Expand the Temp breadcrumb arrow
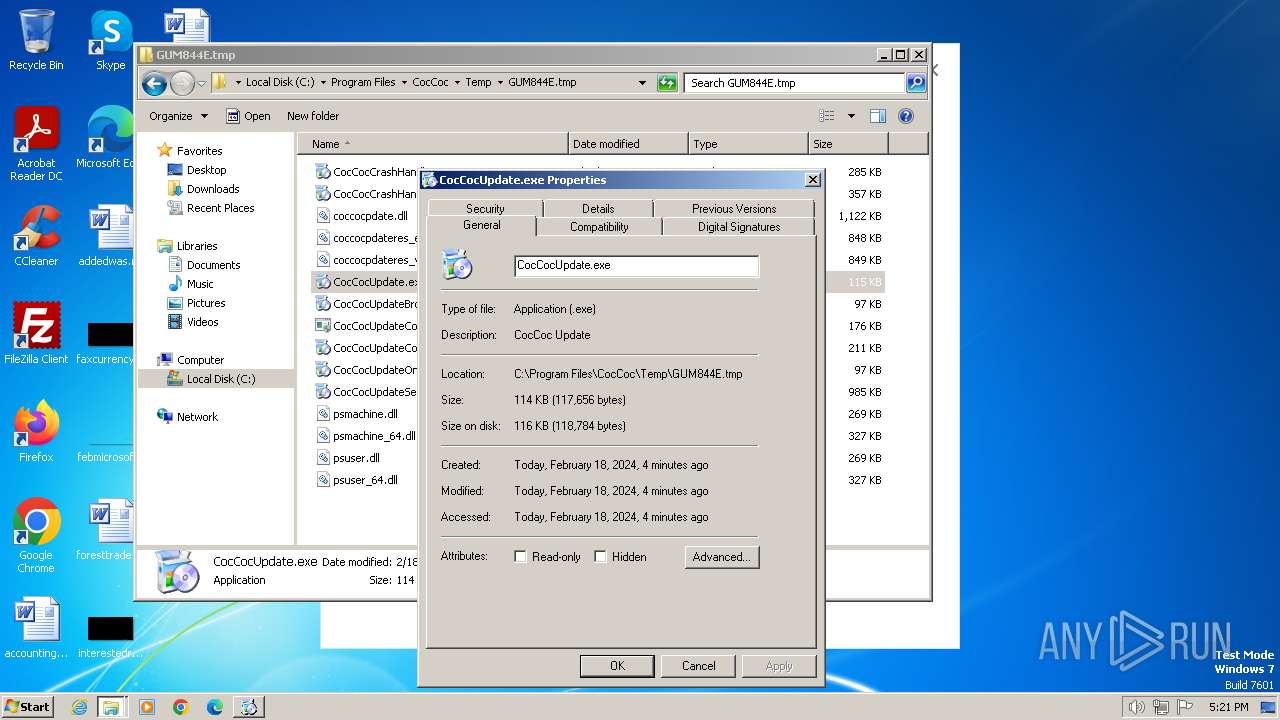Viewport: 1280px width, 720px height. pos(500,83)
